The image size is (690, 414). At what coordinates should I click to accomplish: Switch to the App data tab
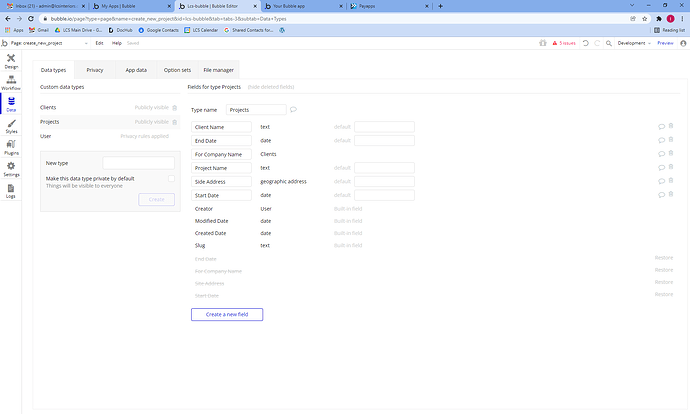(x=136, y=70)
